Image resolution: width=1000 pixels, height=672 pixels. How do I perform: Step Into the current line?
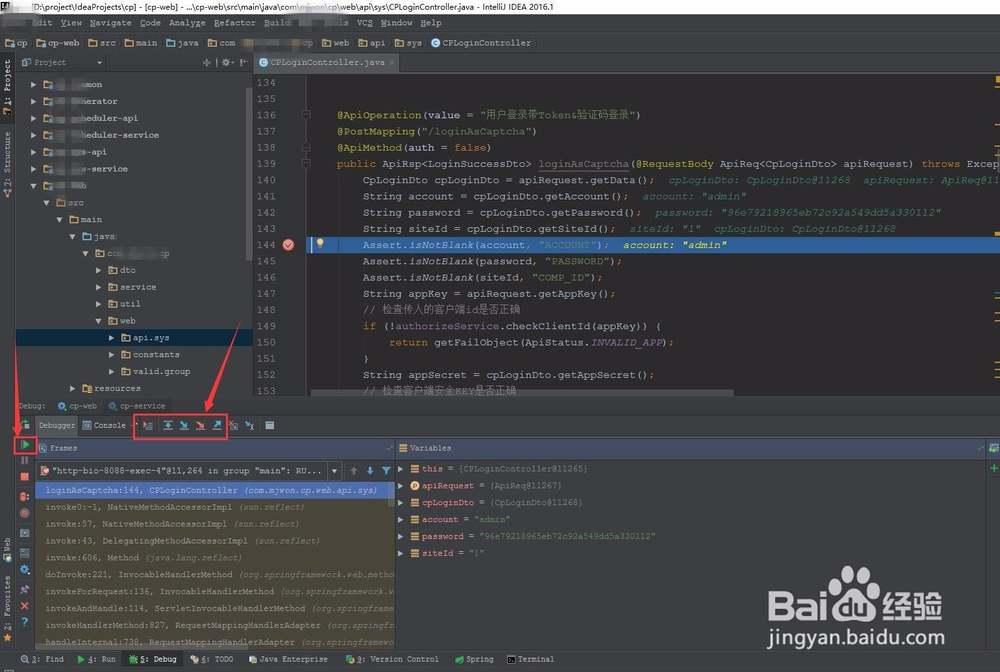pyautogui.click(x=184, y=425)
